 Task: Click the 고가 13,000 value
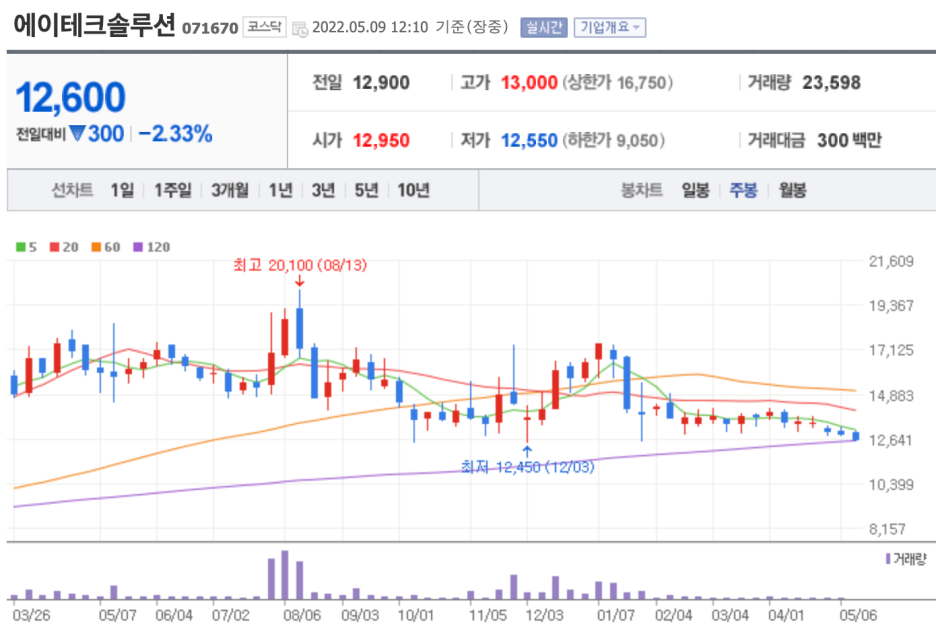pos(529,82)
